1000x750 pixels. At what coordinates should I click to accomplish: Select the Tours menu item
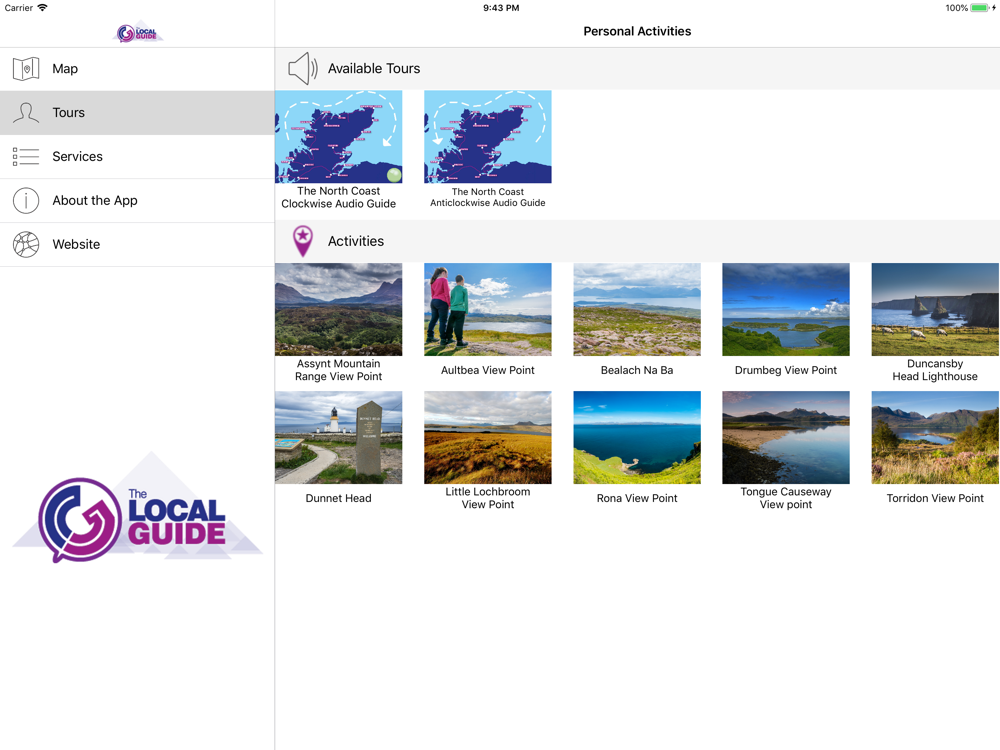[137, 113]
